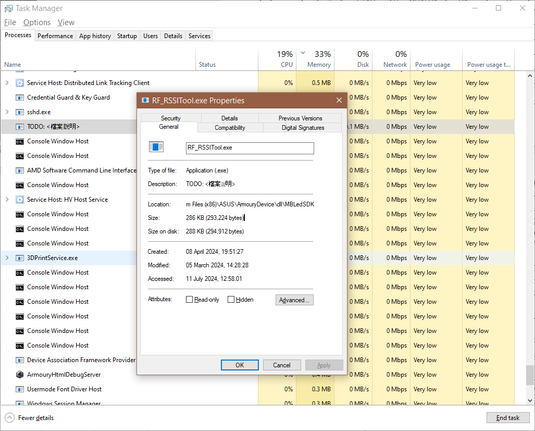Expand the Service Host: Distributed Link Tracking Client row
Screen dimensions: 535x431
pos(7,83)
